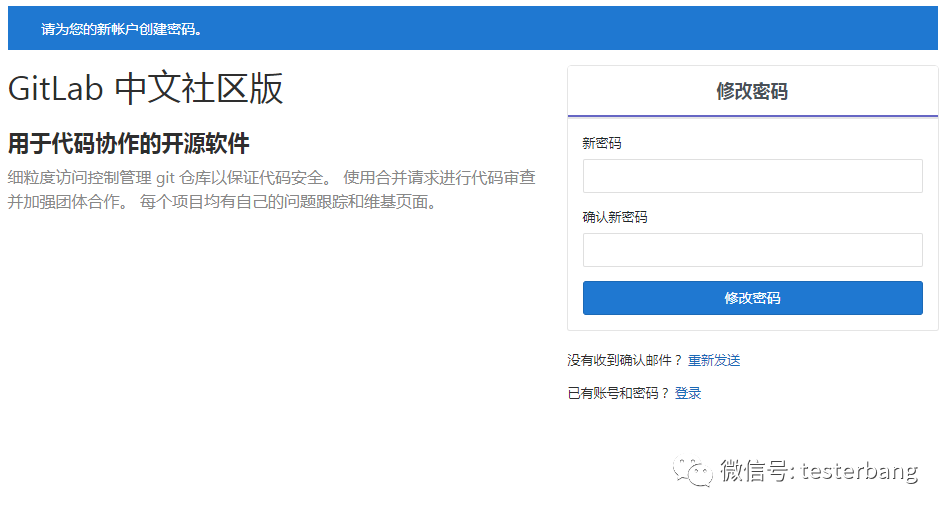948x514 pixels.
Task: Select the 修改密码 tab heading
Action: (x=752, y=91)
